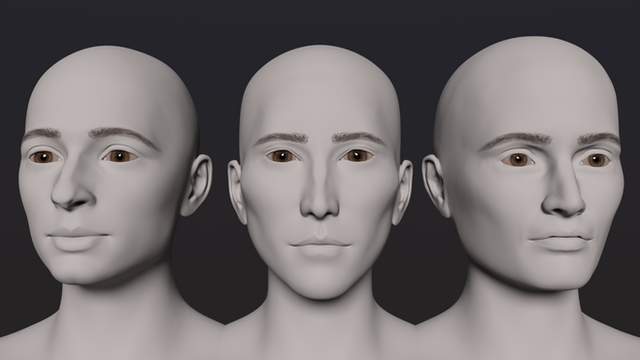The image size is (640, 360).
Task: Pick the left head's eye nearest the image edge
Action: point(44,157)
